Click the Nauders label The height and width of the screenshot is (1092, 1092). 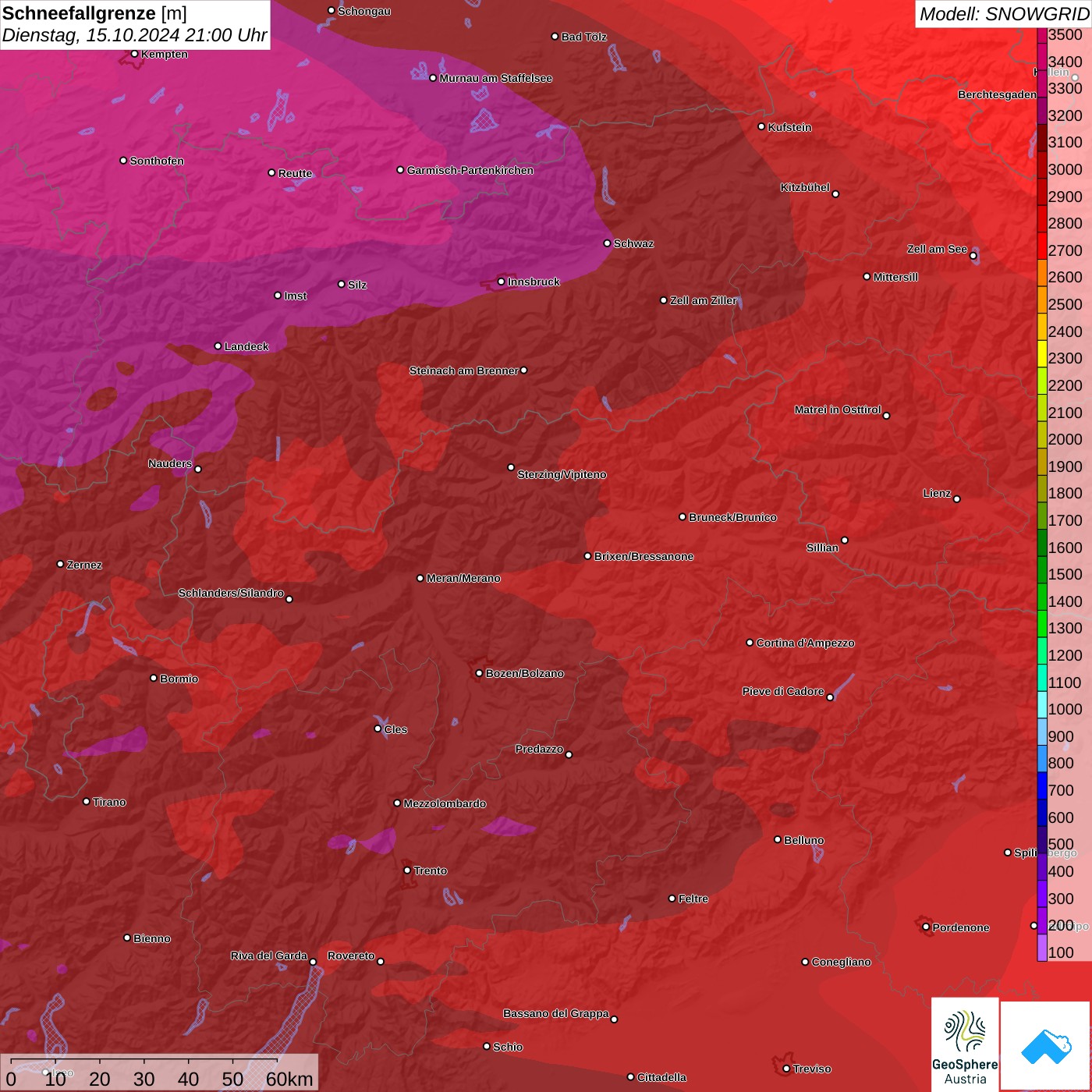170,463
